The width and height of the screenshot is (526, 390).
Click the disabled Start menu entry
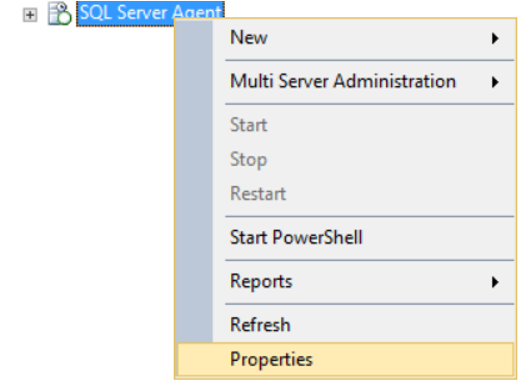point(346,125)
